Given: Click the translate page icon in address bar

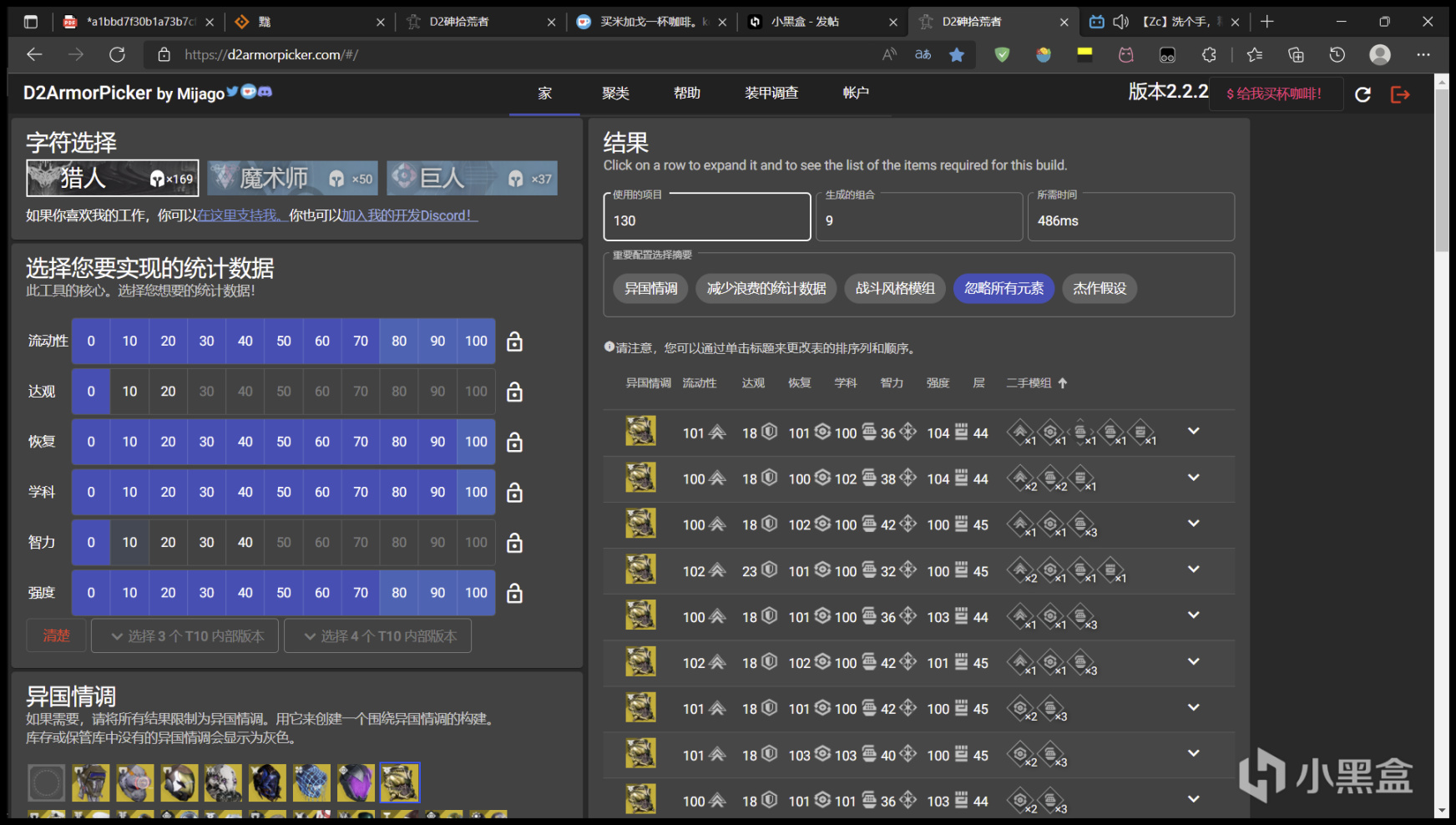Looking at the screenshot, I should (x=923, y=54).
